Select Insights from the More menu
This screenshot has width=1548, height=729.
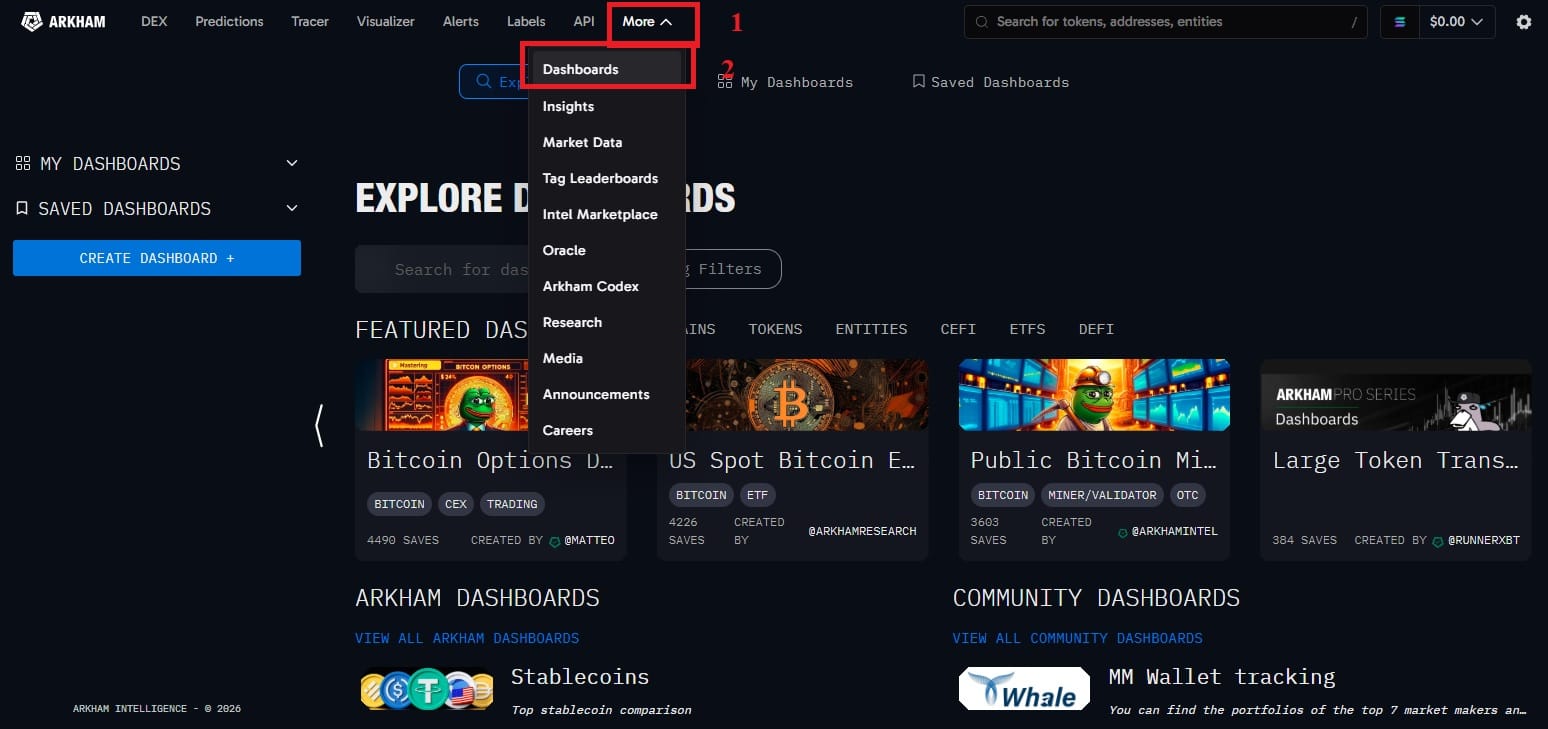pyautogui.click(x=568, y=106)
